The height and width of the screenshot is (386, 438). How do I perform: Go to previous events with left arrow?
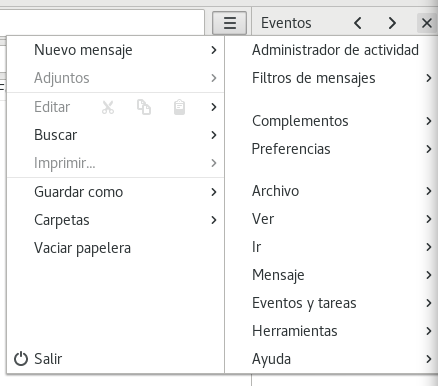[358, 23]
